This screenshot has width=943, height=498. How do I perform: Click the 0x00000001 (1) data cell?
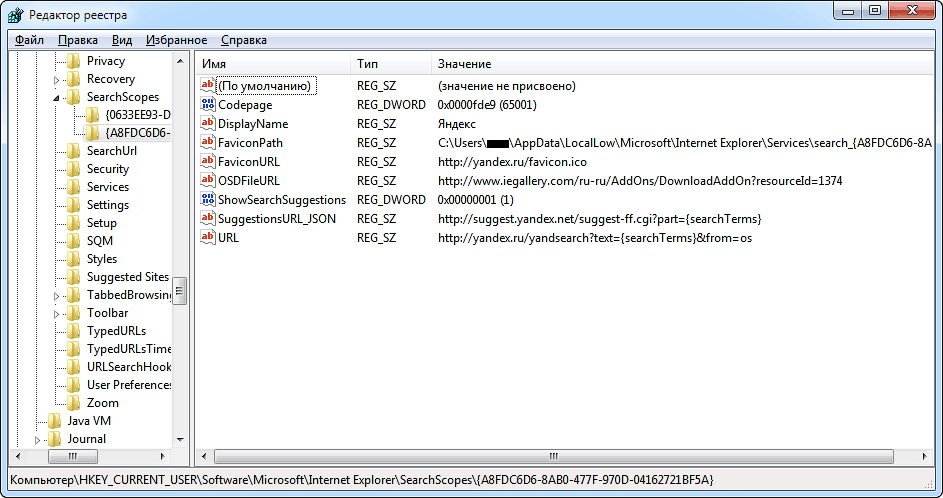tap(475, 200)
